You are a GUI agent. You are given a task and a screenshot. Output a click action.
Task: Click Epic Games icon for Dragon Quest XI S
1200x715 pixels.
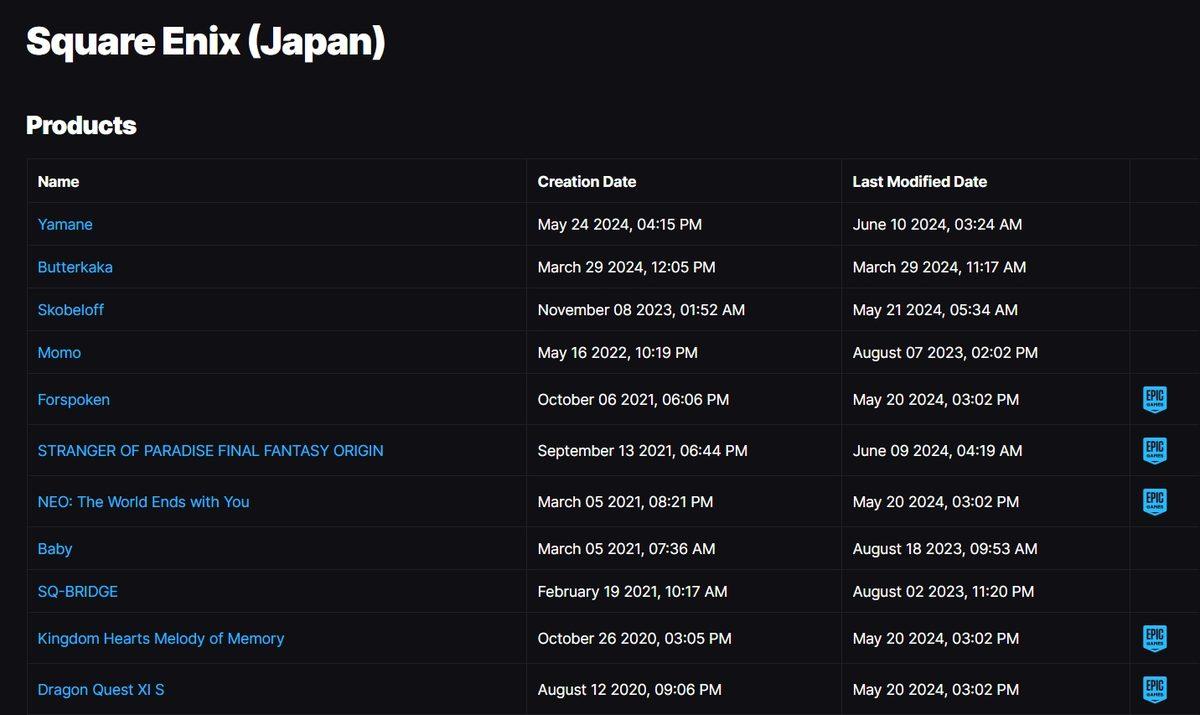pos(1155,689)
